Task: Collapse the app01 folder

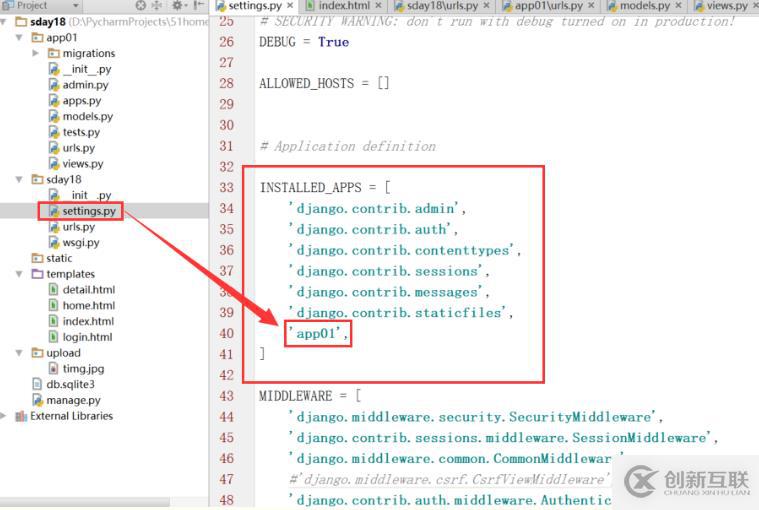Action: pos(19,37)
